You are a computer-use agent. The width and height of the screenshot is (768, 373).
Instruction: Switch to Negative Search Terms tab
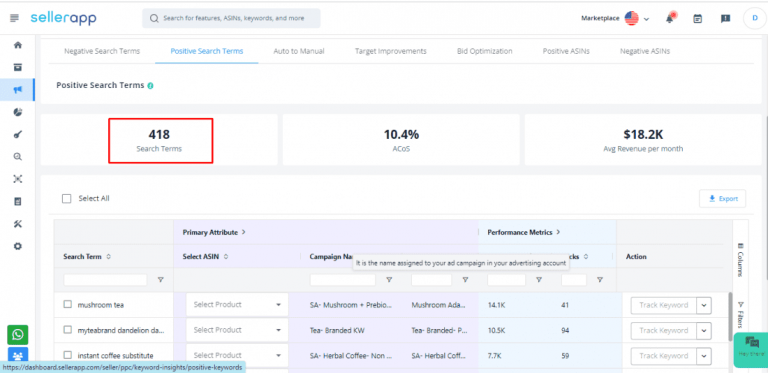[x=102, y=51]
